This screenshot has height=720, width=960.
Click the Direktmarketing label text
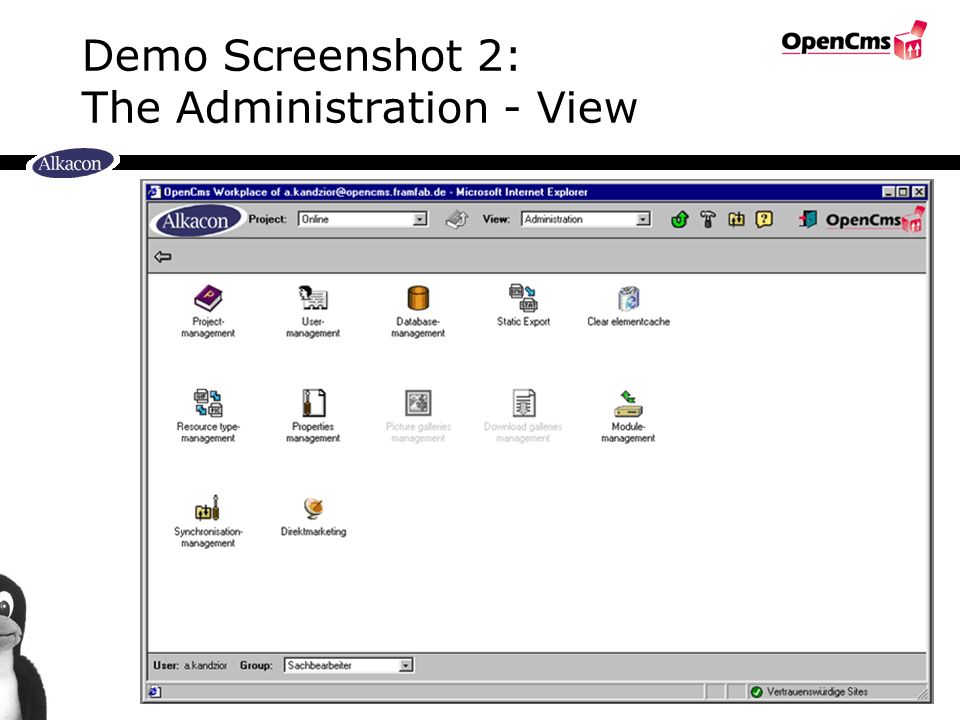tap(313, 531)
